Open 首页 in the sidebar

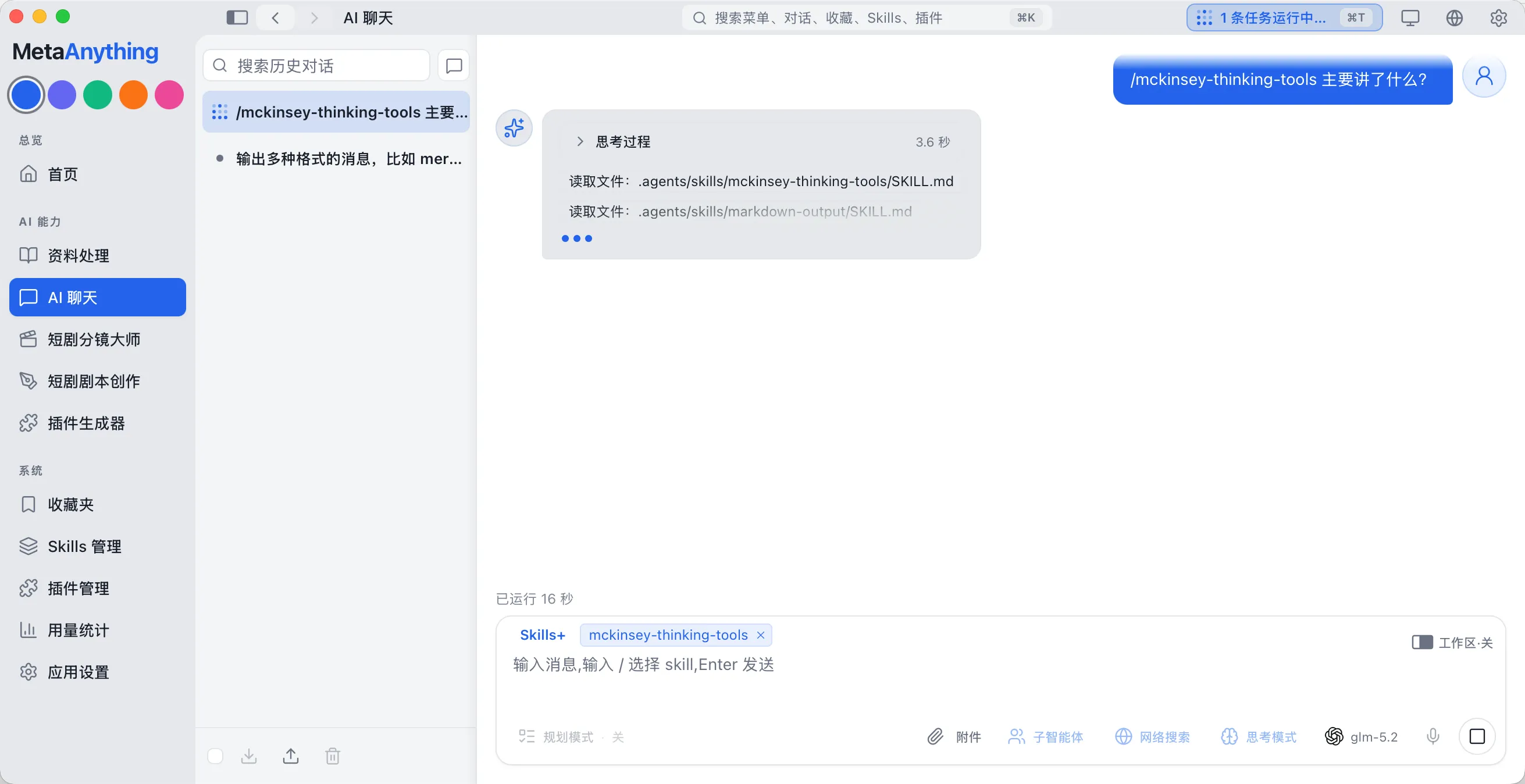pos(98,174)
